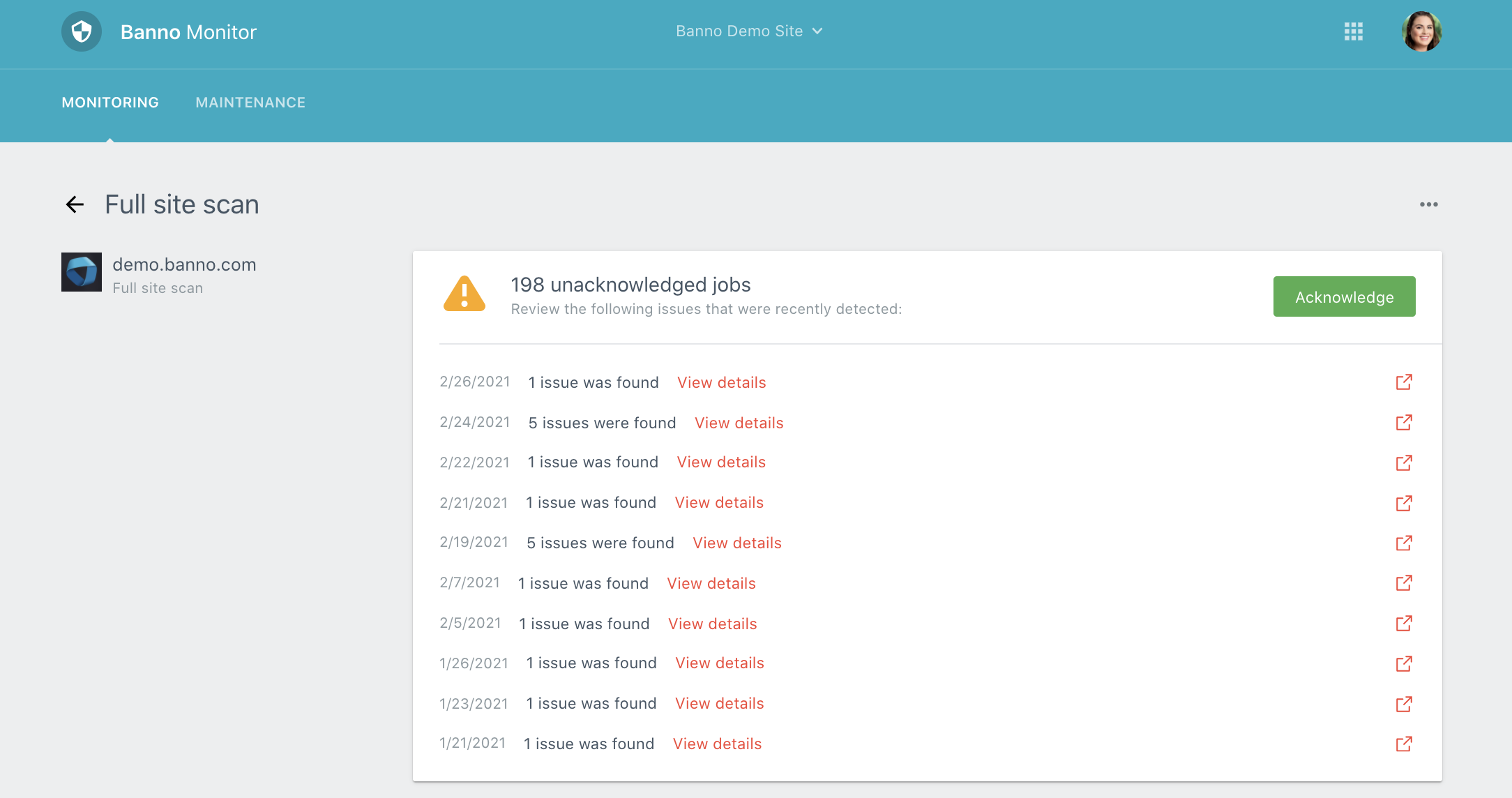Expand the Banno Demo Site dropdown
The width and height of the screenshot is (1512, 798).
749,31
